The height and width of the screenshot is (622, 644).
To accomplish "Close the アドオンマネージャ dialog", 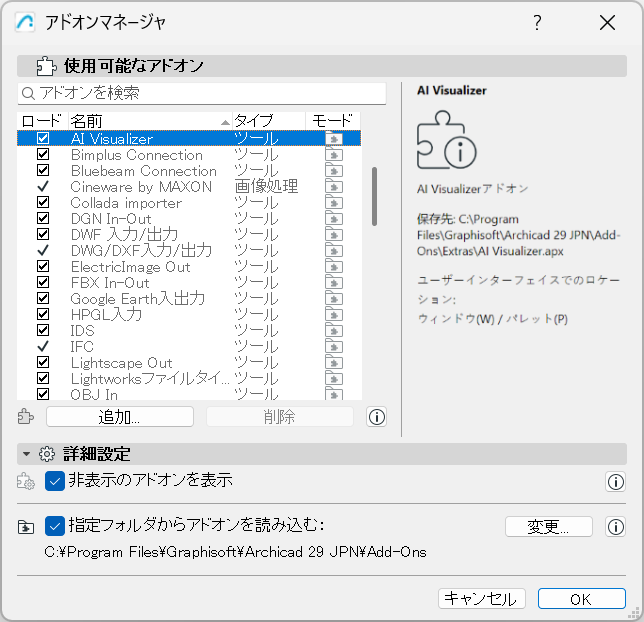I will pyautogui.click(x=607, y=22).
